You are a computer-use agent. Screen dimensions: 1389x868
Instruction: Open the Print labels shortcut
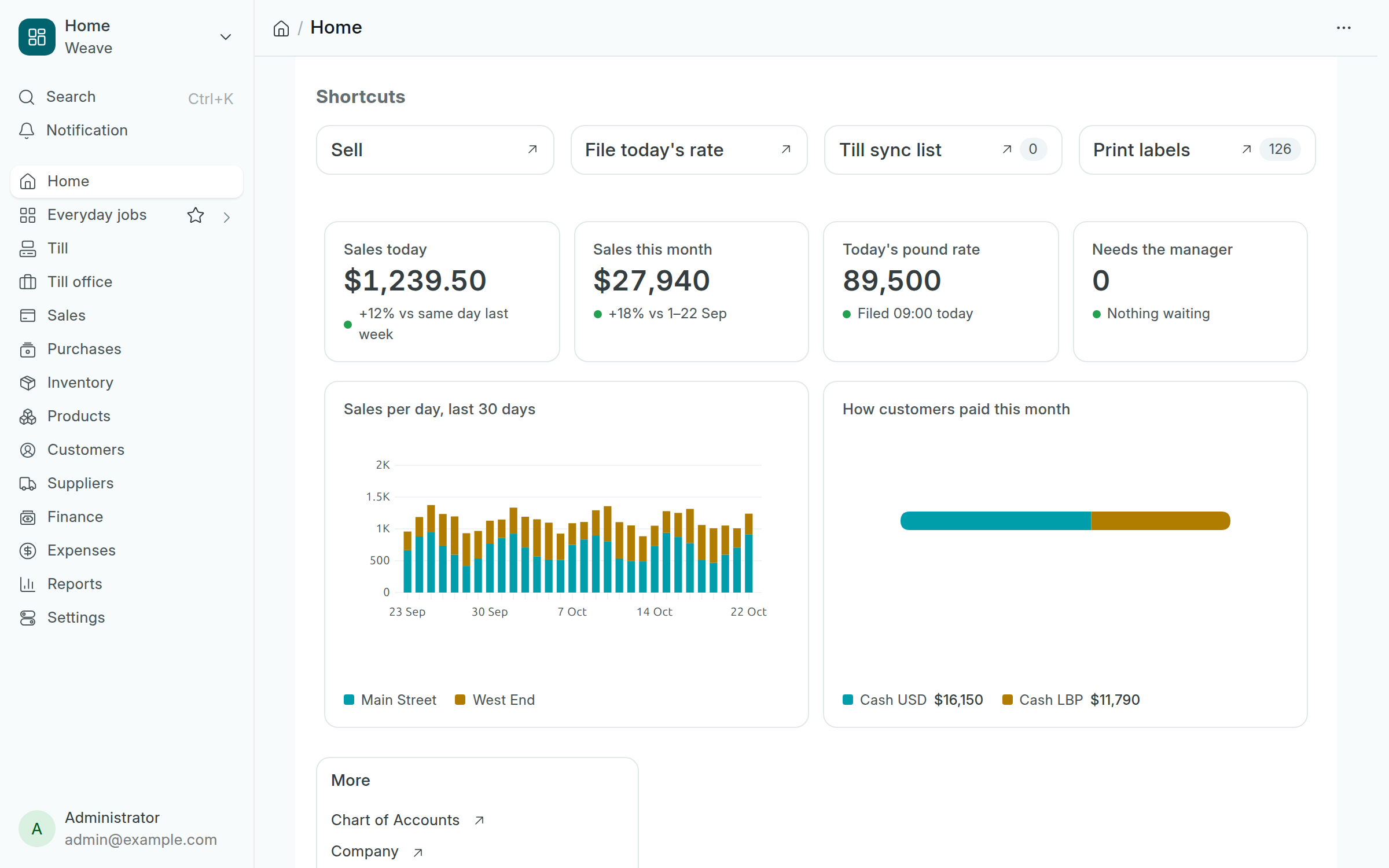[x=1197, y=150]
